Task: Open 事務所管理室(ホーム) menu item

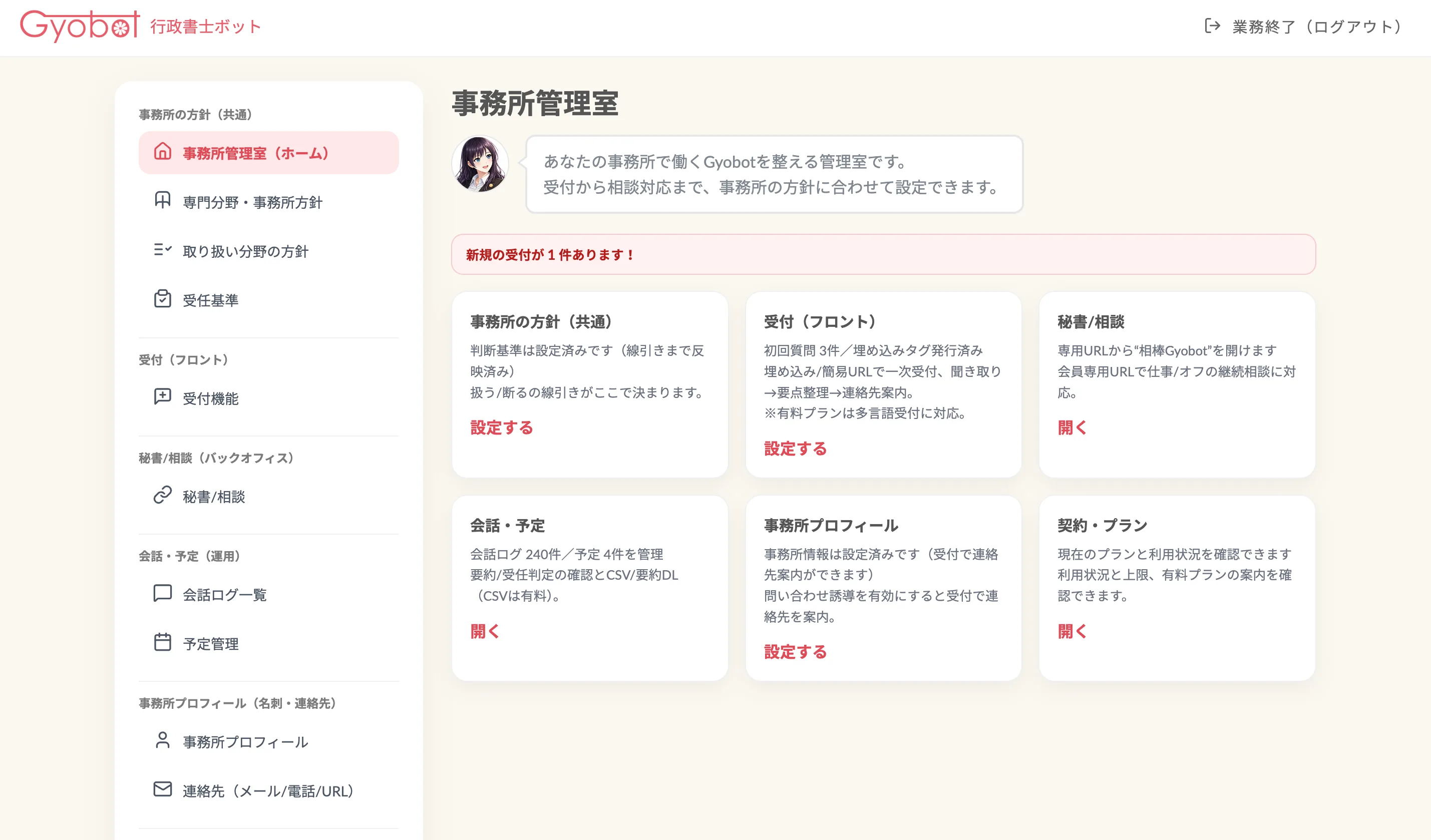Action: click(255, 153)
